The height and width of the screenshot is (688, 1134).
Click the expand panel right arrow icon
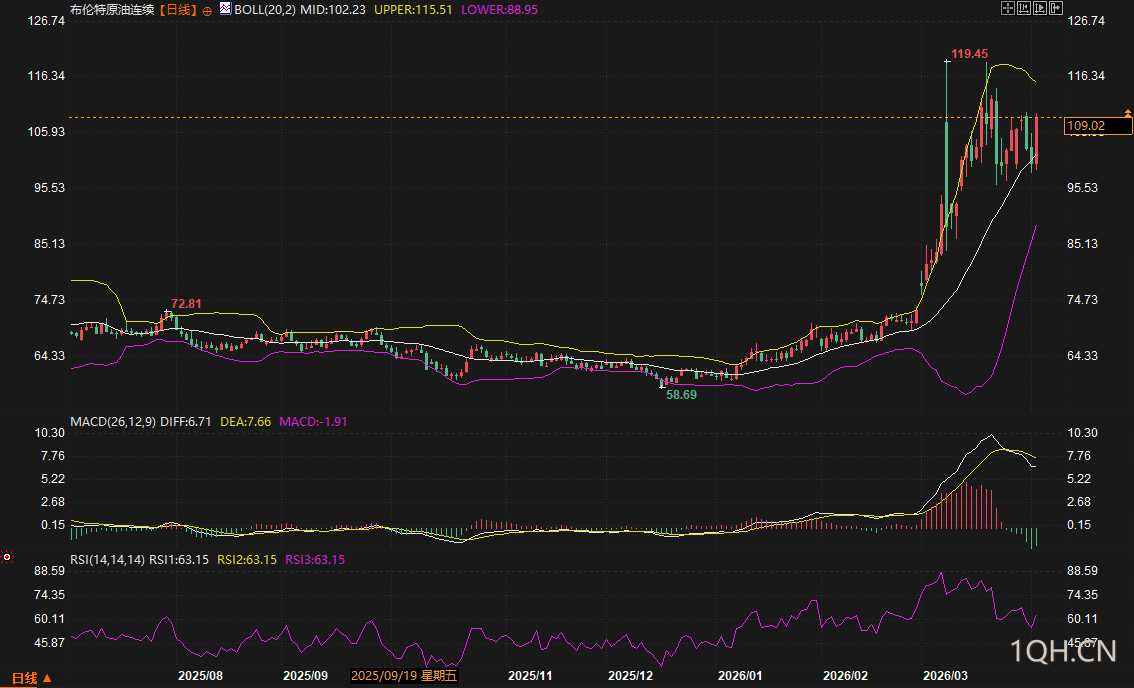tap(1055, 8)
